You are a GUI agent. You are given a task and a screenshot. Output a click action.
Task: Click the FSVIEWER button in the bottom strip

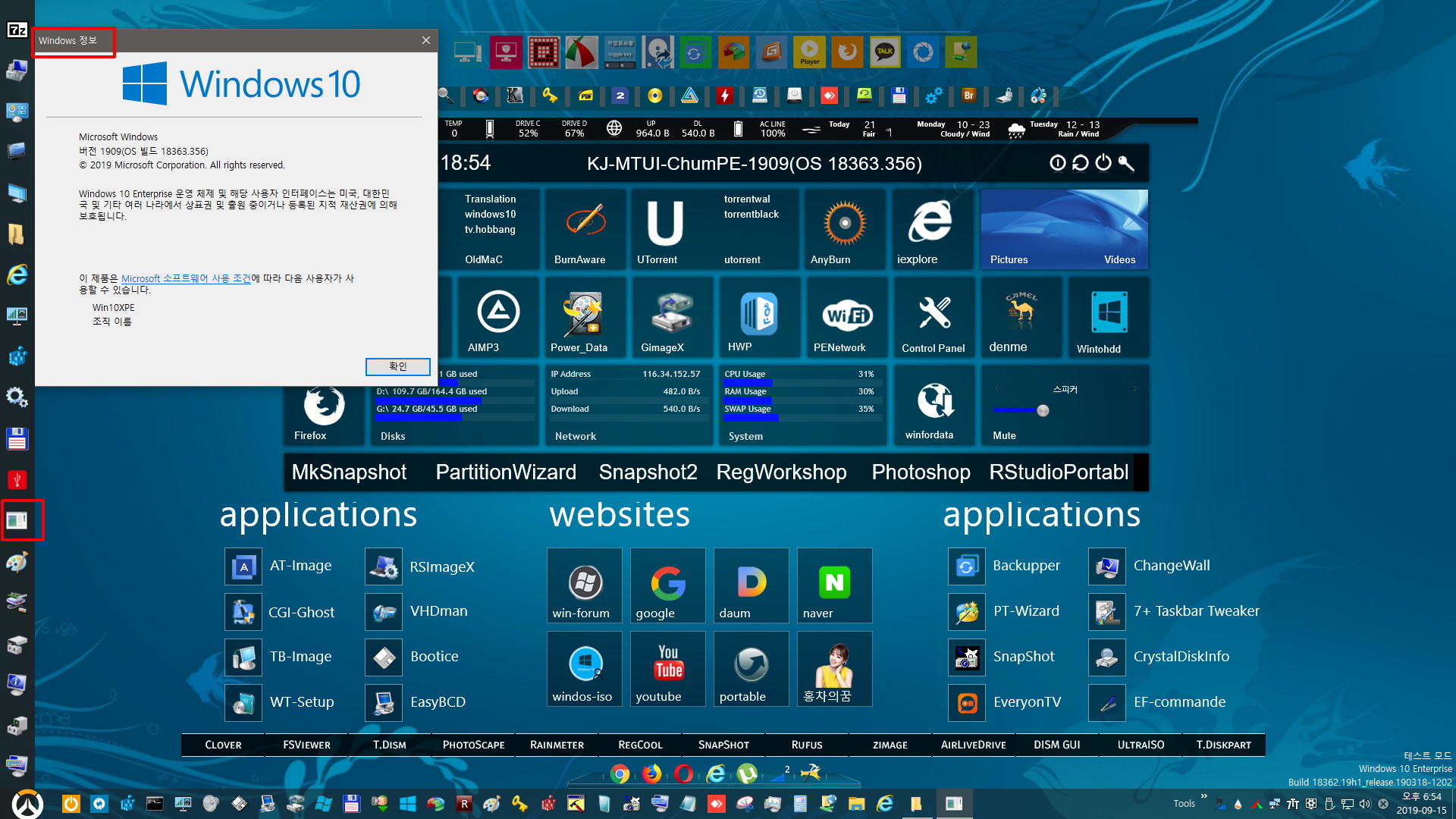click(x=306, y=745)
